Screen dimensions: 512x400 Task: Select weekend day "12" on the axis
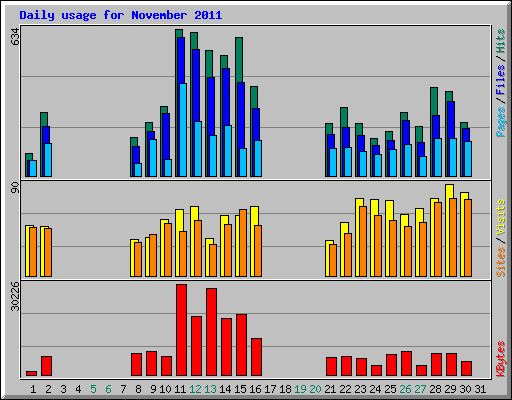[195, 389]
